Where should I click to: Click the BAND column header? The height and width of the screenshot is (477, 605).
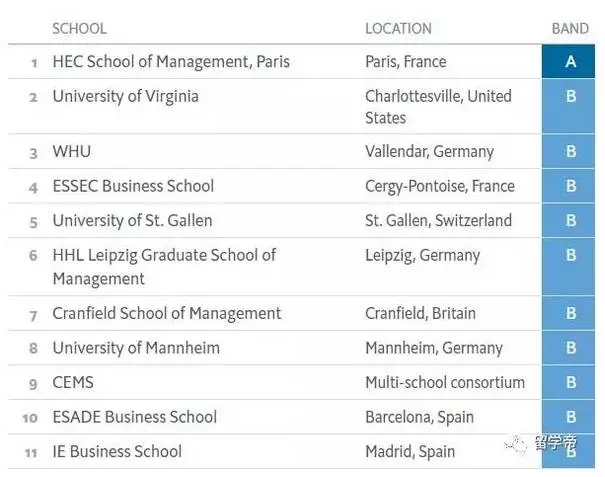[570, 28]
